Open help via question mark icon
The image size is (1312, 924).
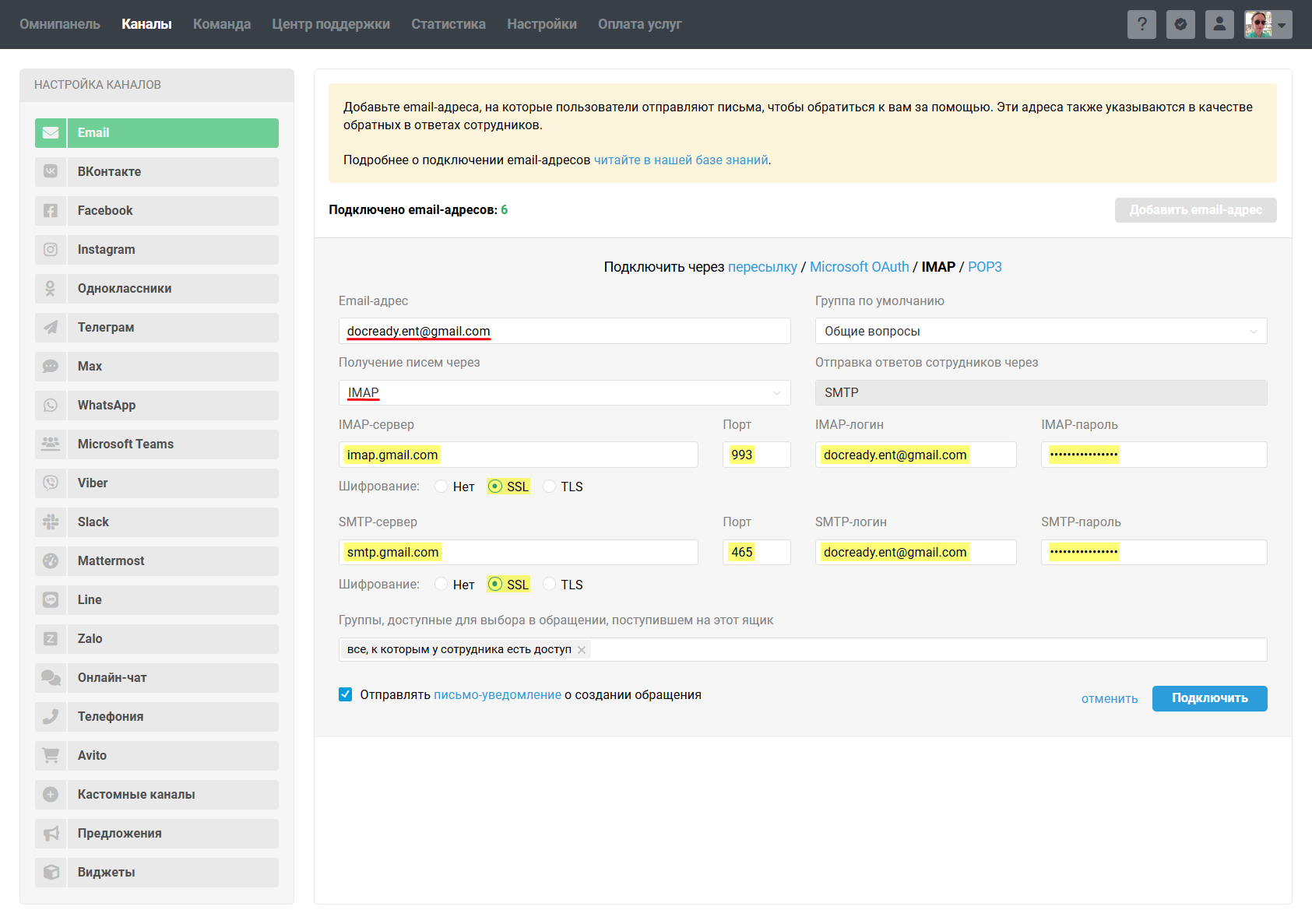click(x=1141, y=24)
